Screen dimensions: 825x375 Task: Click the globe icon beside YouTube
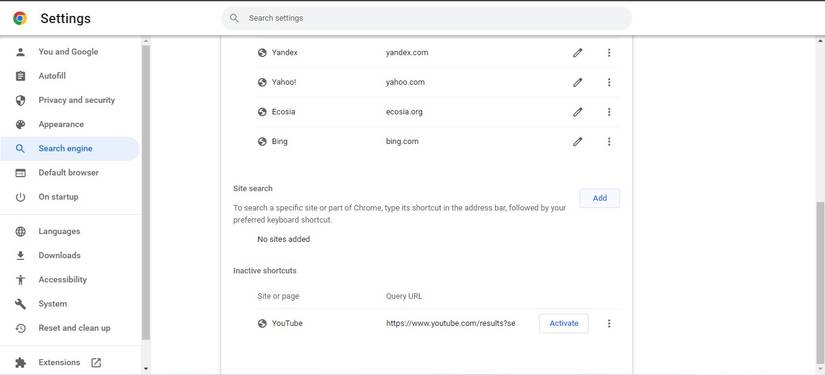coord(262,323)
